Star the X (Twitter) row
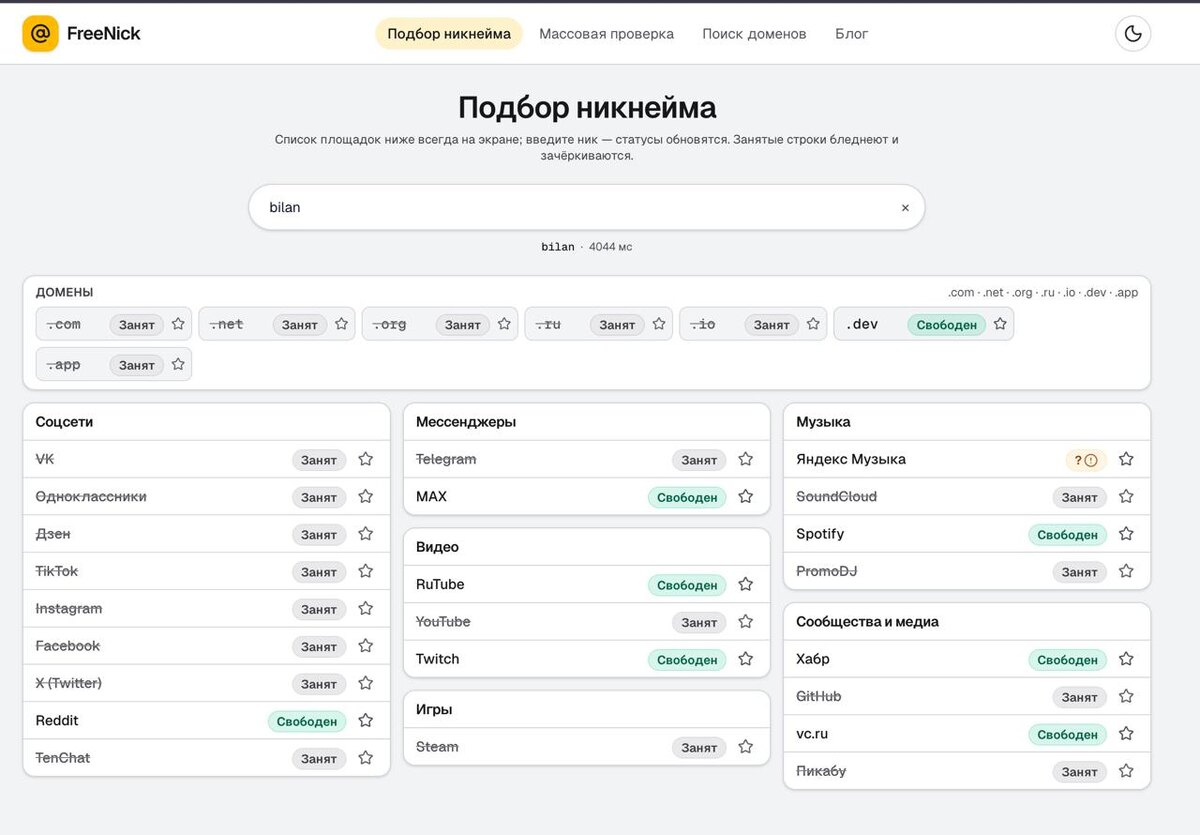The image size is (1200, 835). (x=365, y=683)
